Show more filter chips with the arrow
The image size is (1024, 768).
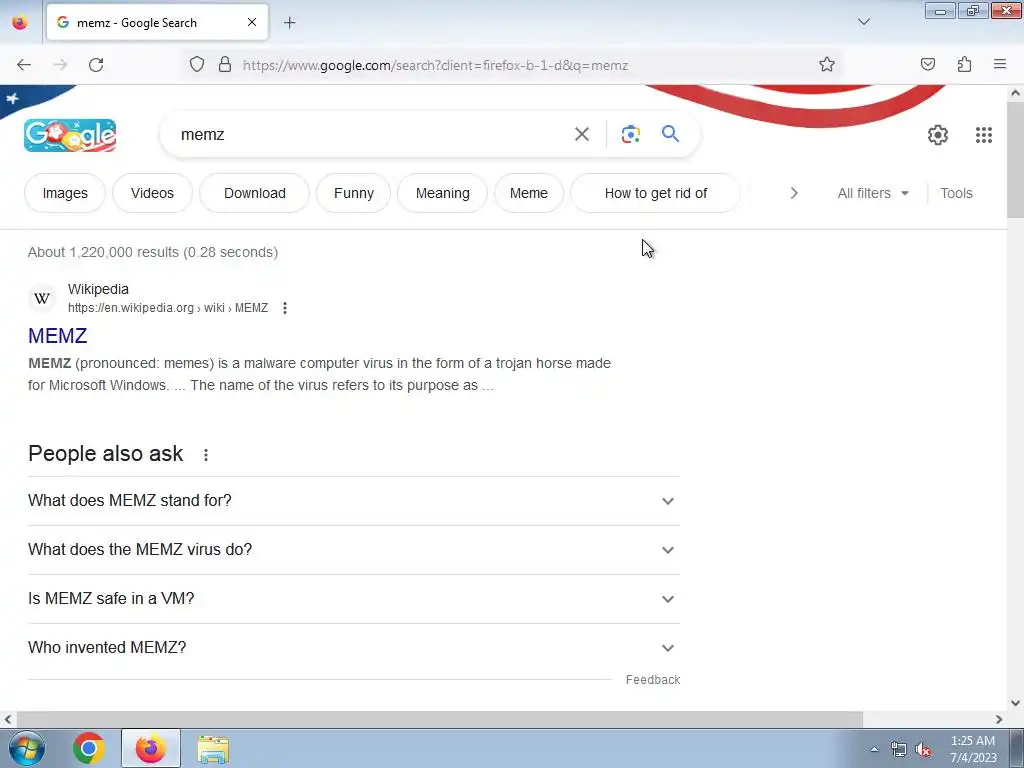click(x=793, y=193)
